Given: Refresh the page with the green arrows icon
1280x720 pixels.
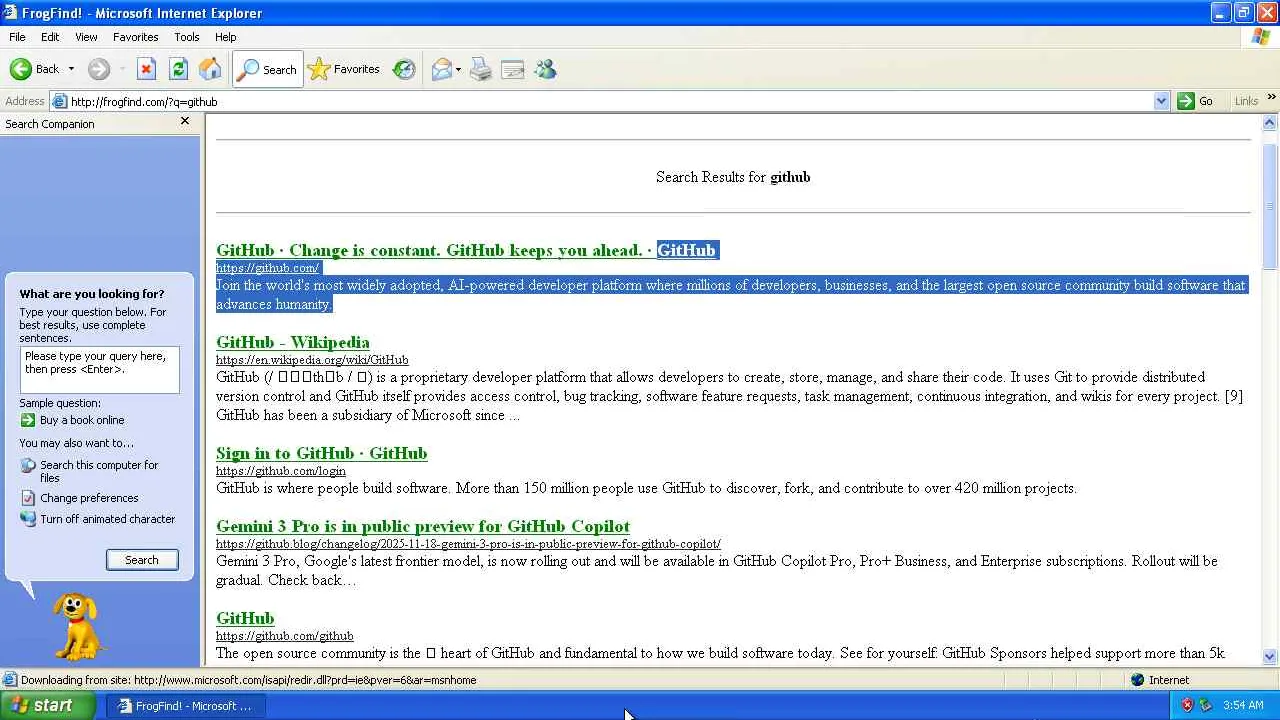Looking at the screenshot, I should [178, 69].
